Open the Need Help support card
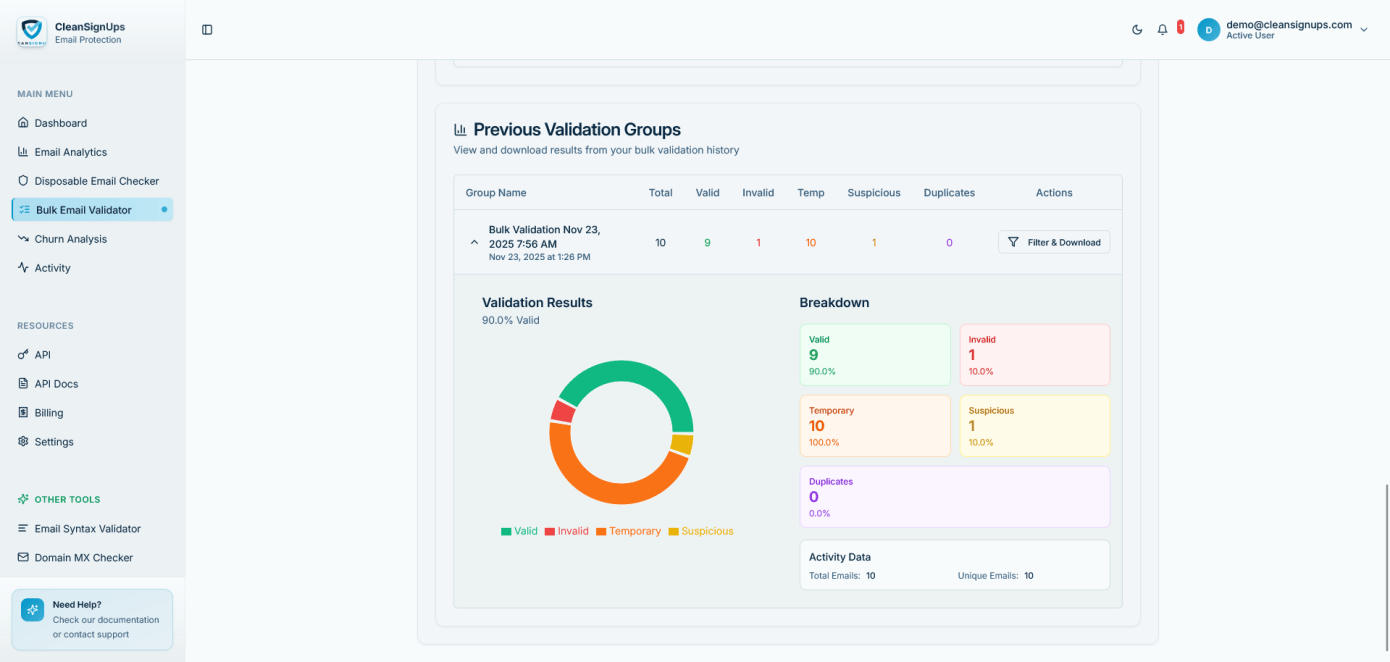Screen dimensions: 1390x662 [92, 619]
